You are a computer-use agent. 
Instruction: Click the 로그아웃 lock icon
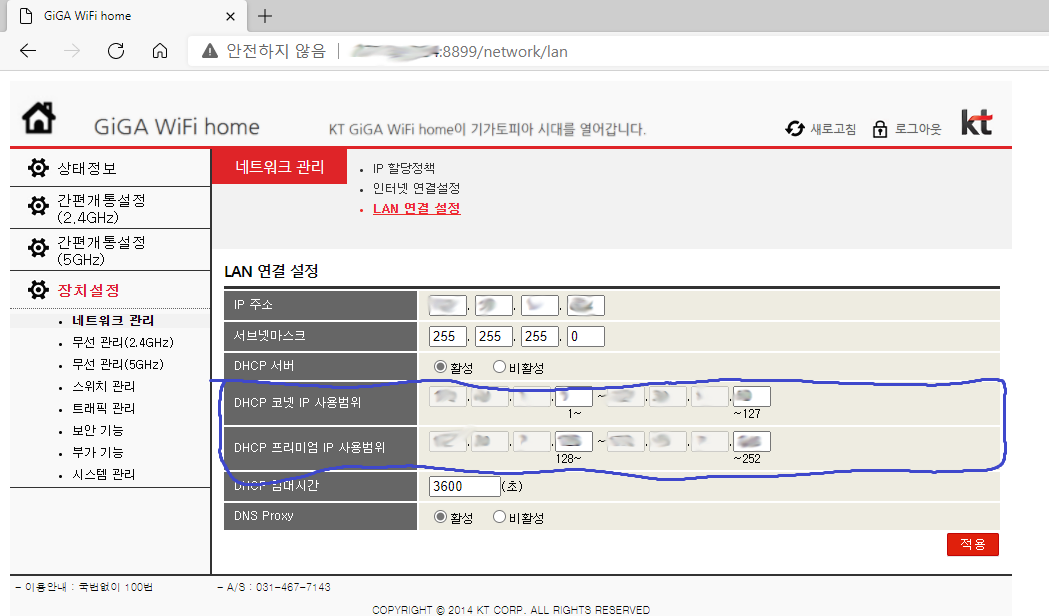880,129
